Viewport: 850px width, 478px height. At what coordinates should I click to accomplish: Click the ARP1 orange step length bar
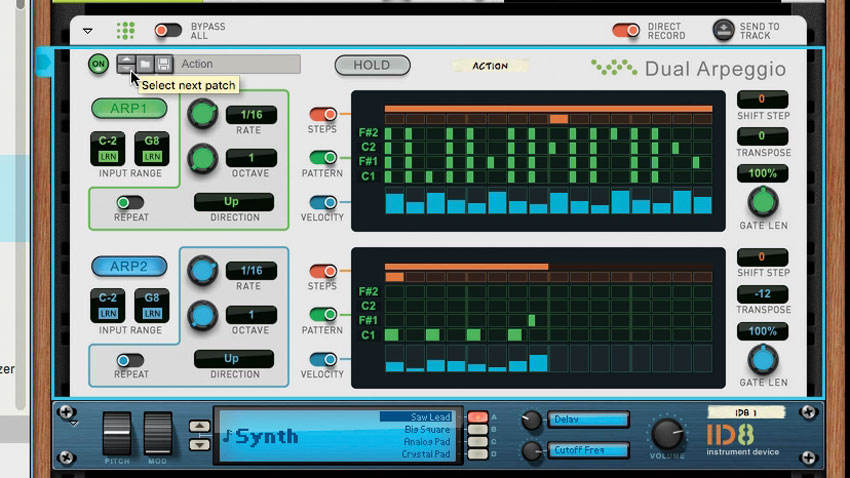pyautogui.click(x=548, y=108)
